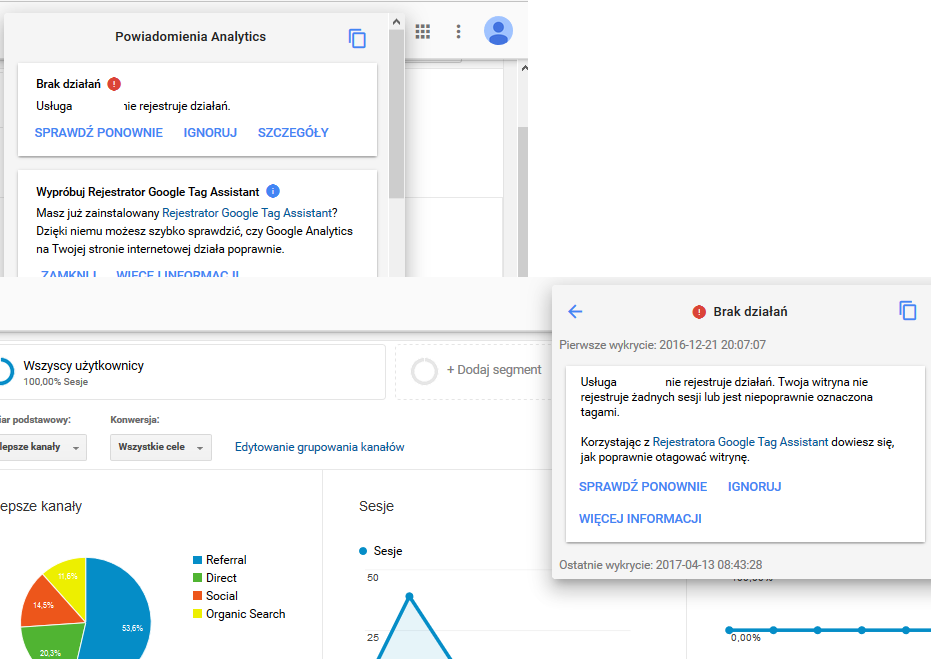
Task: Click the empty segment circle placeholder
Action: 424,371
